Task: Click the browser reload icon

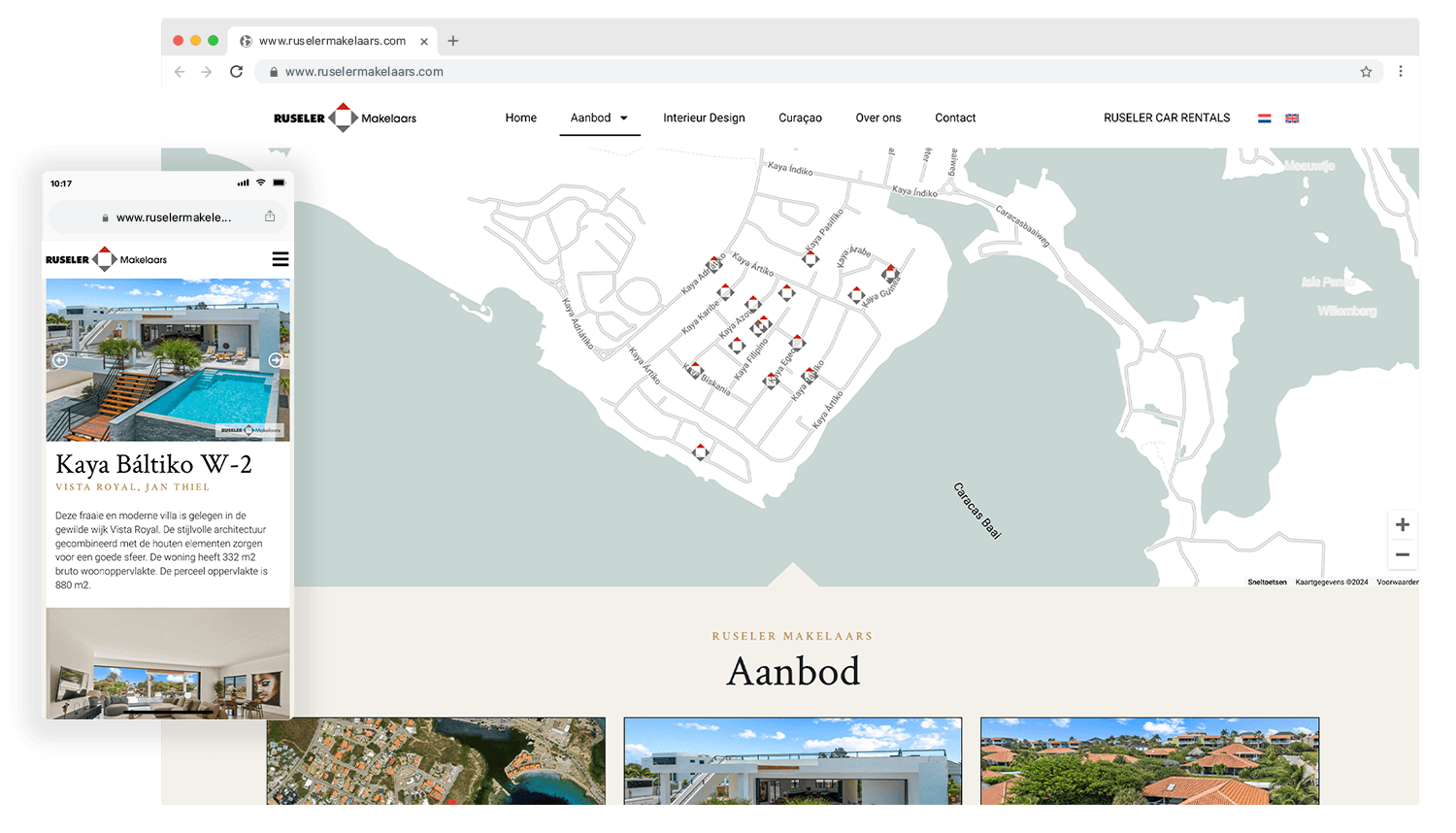Action: 236,72
